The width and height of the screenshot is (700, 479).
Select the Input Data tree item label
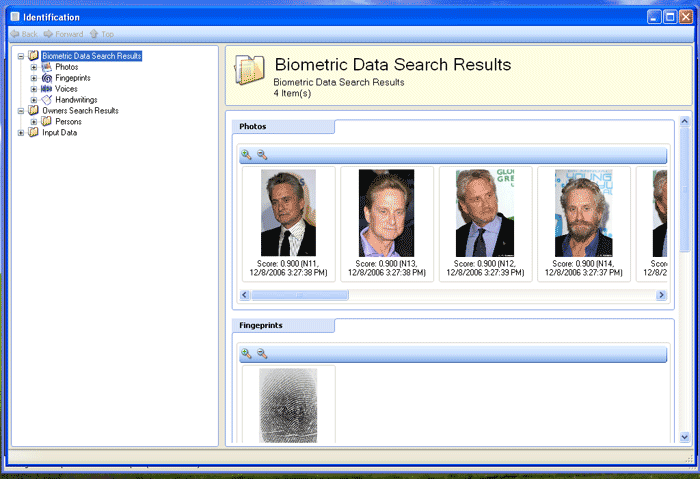(59, 132)
